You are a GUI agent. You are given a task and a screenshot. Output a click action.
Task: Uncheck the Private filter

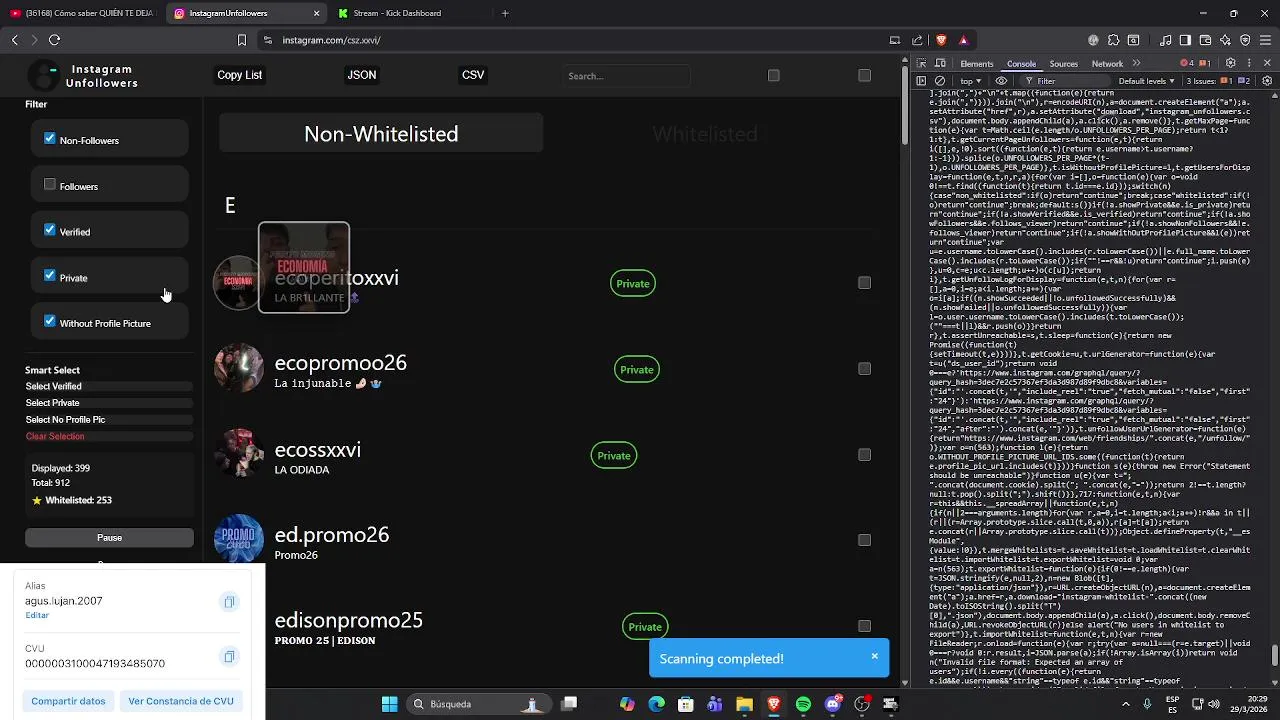click(50, 276)
